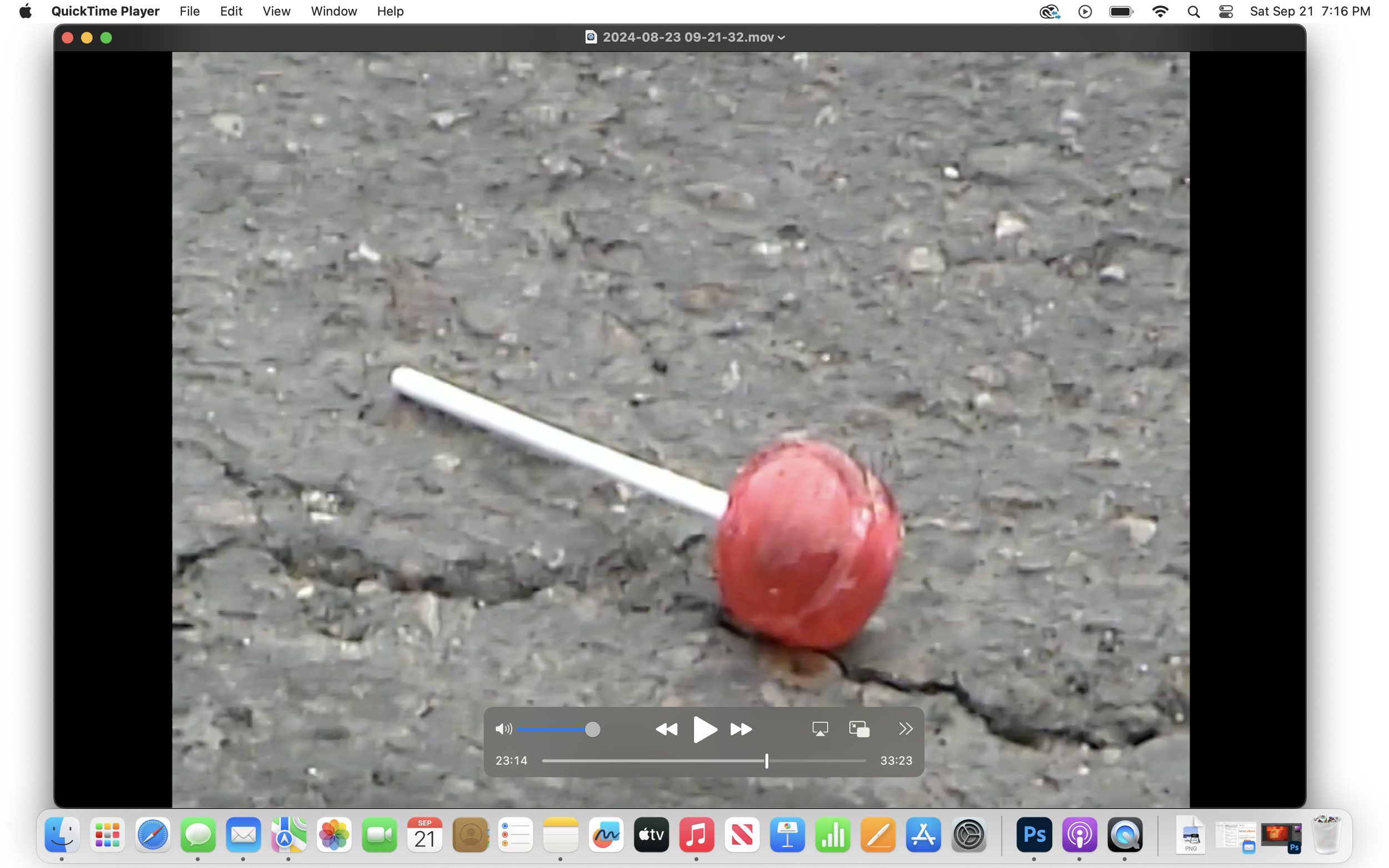The image size is (1389, 868).
Task: Click the QuickTime Player Dock icon
Action: click(1125, 834)
